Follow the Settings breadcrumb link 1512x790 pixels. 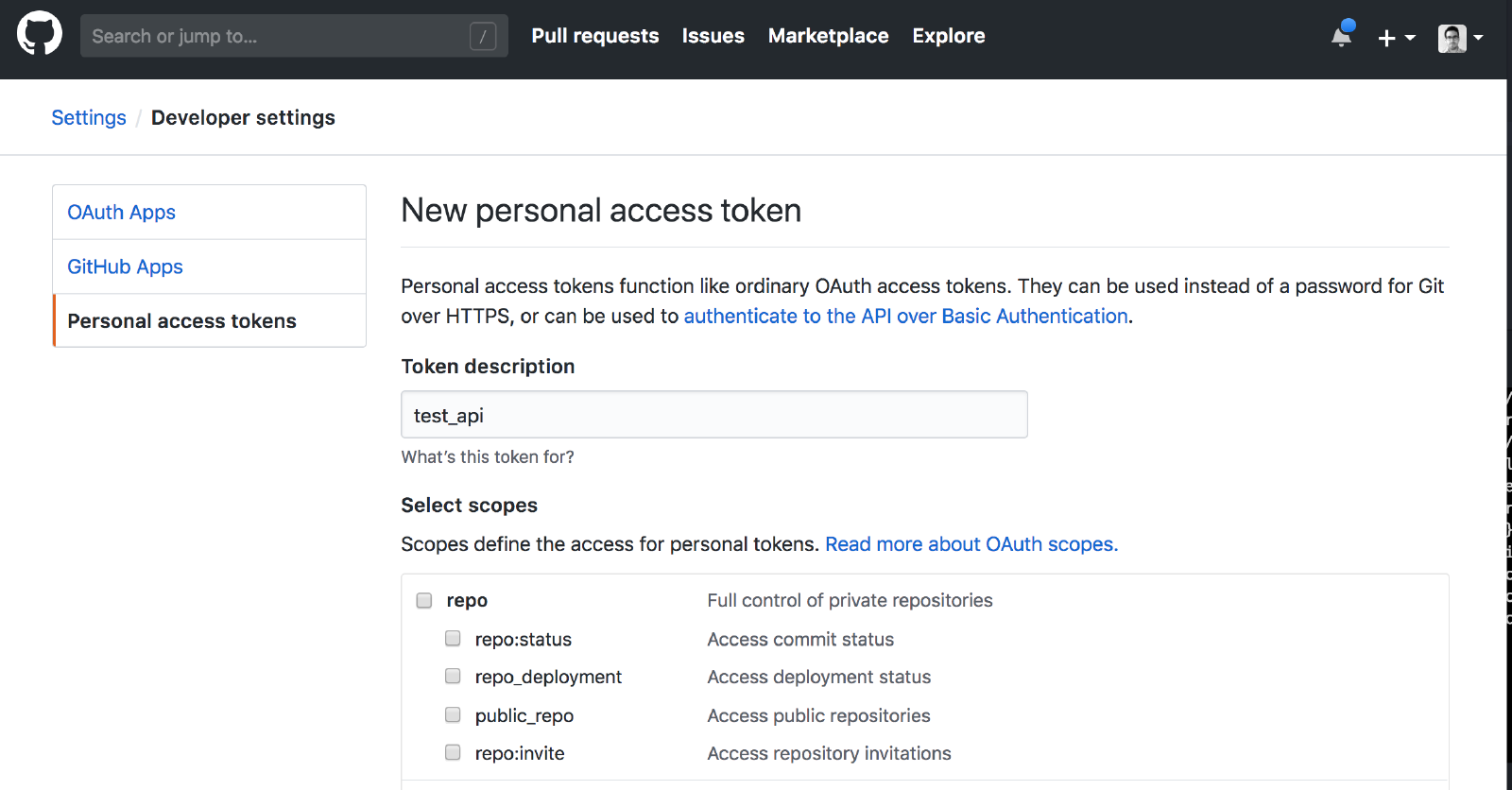coord(89,118)
